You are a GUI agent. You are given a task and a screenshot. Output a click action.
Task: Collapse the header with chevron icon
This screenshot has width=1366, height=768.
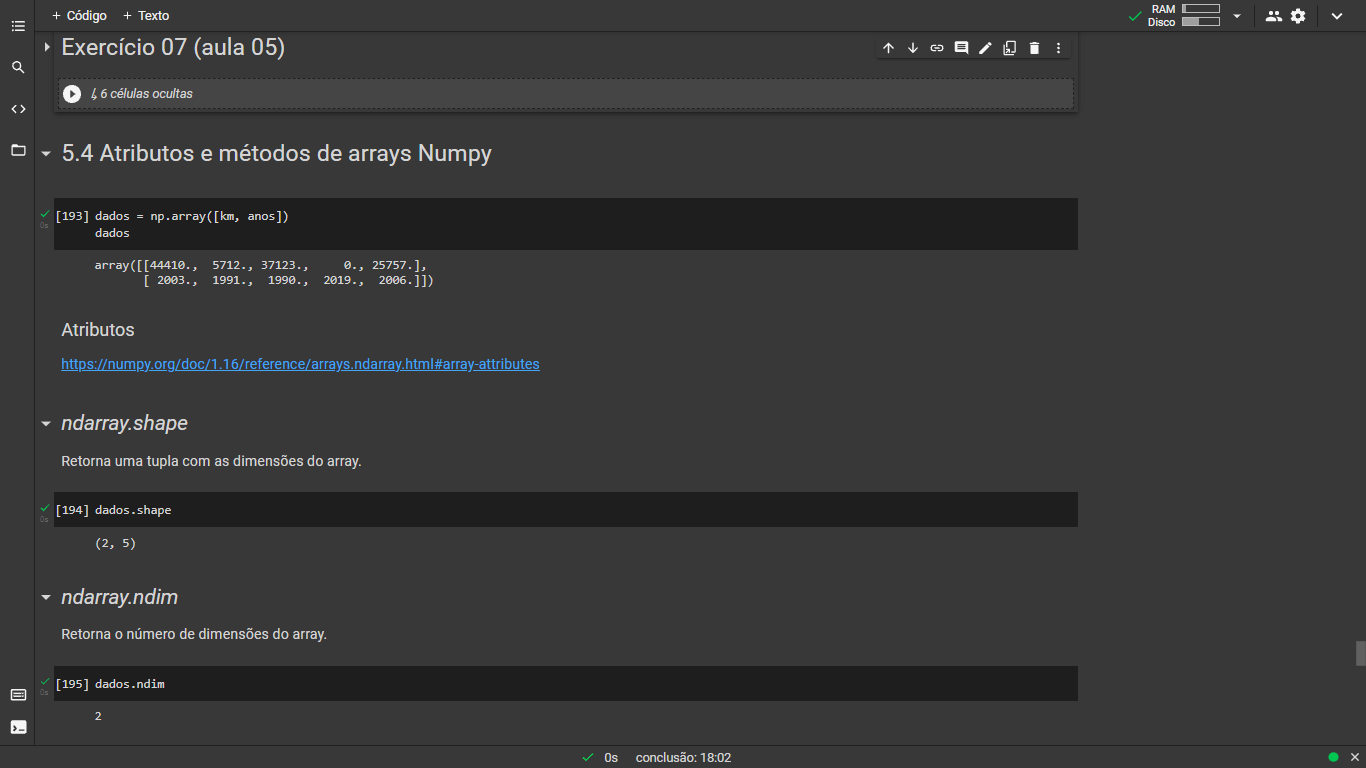(1337, 16)
